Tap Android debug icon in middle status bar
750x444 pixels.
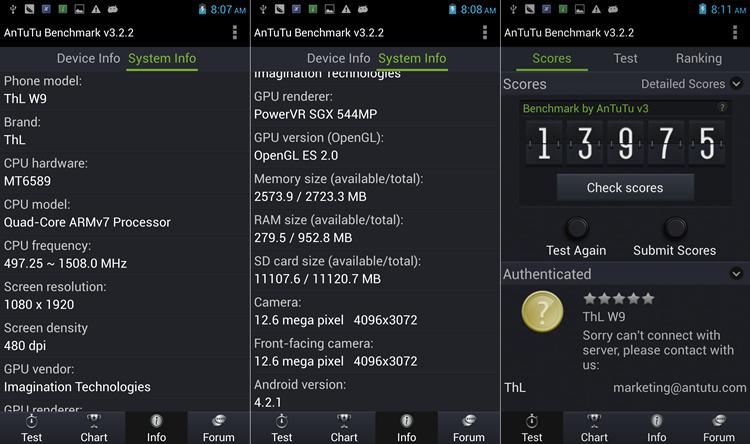363,9
